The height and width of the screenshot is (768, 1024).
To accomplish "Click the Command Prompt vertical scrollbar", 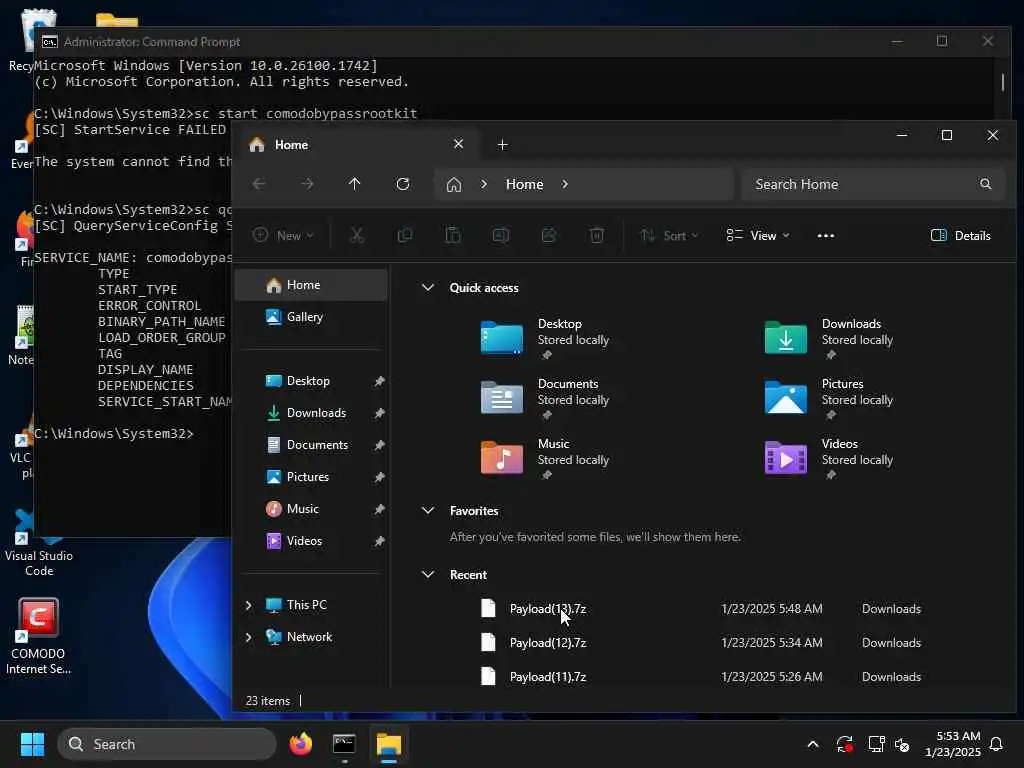I will coord(1003,82).
